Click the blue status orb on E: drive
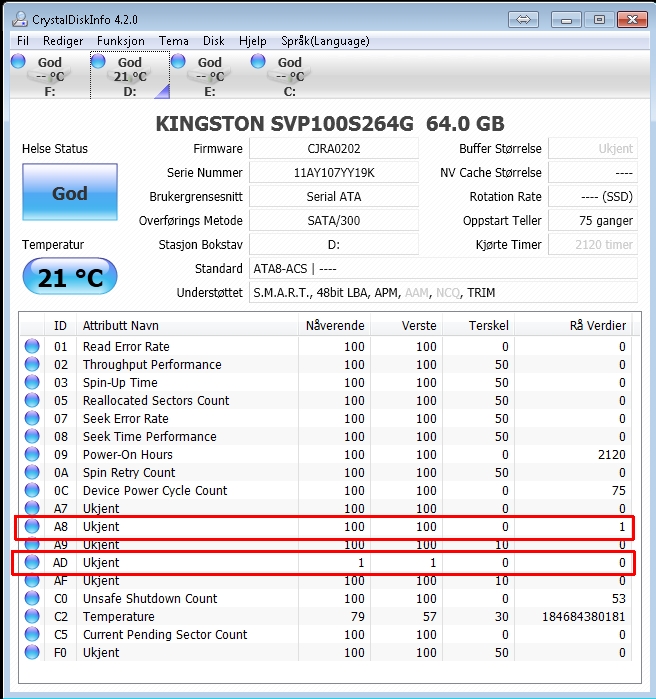 pyautogui.click(x=178, y=61)
